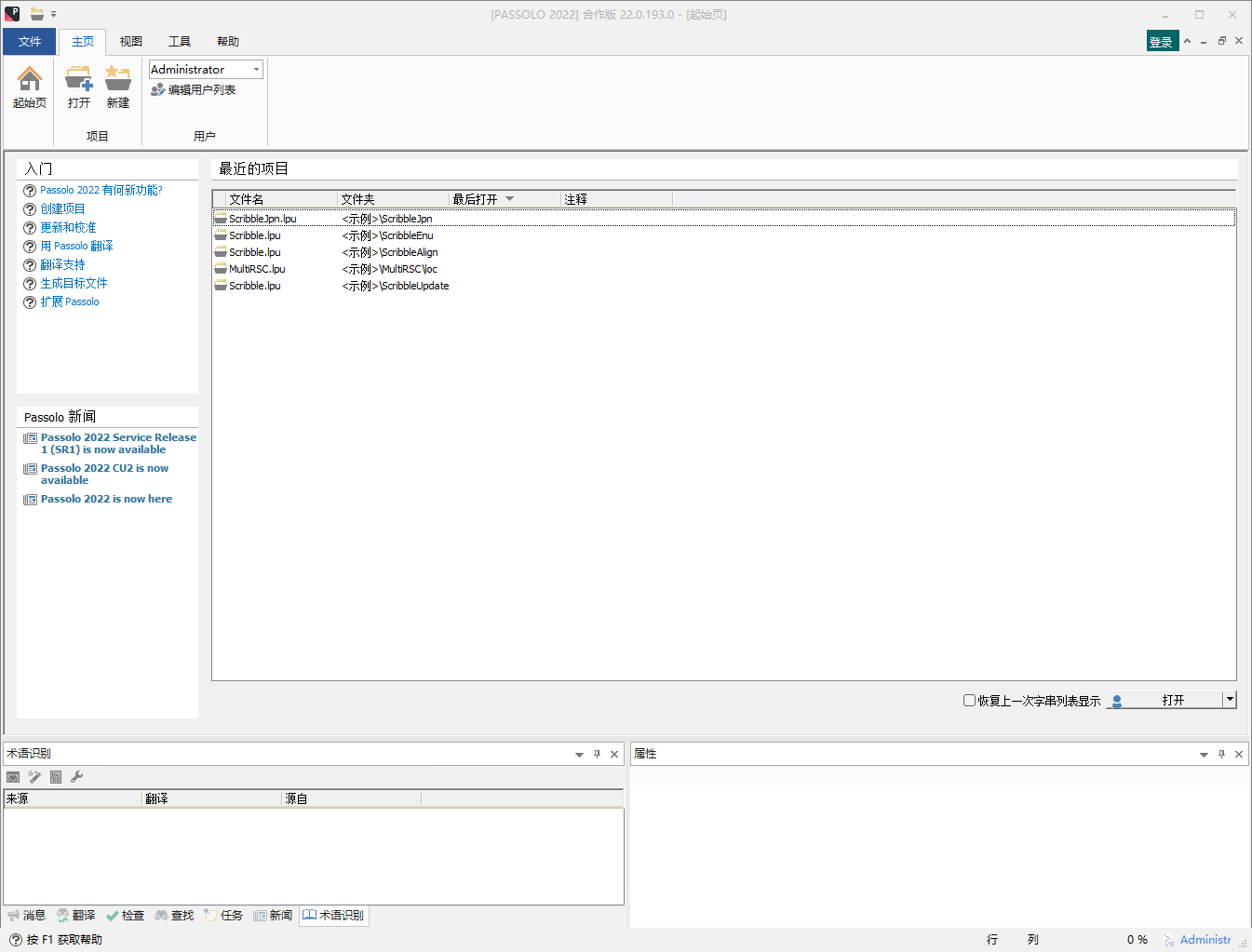Image resolution: width=1252 pixels, height=952 pixels.
Task: Click the document icon in 术语识别 toolbar
Action: tap(56, 777)
